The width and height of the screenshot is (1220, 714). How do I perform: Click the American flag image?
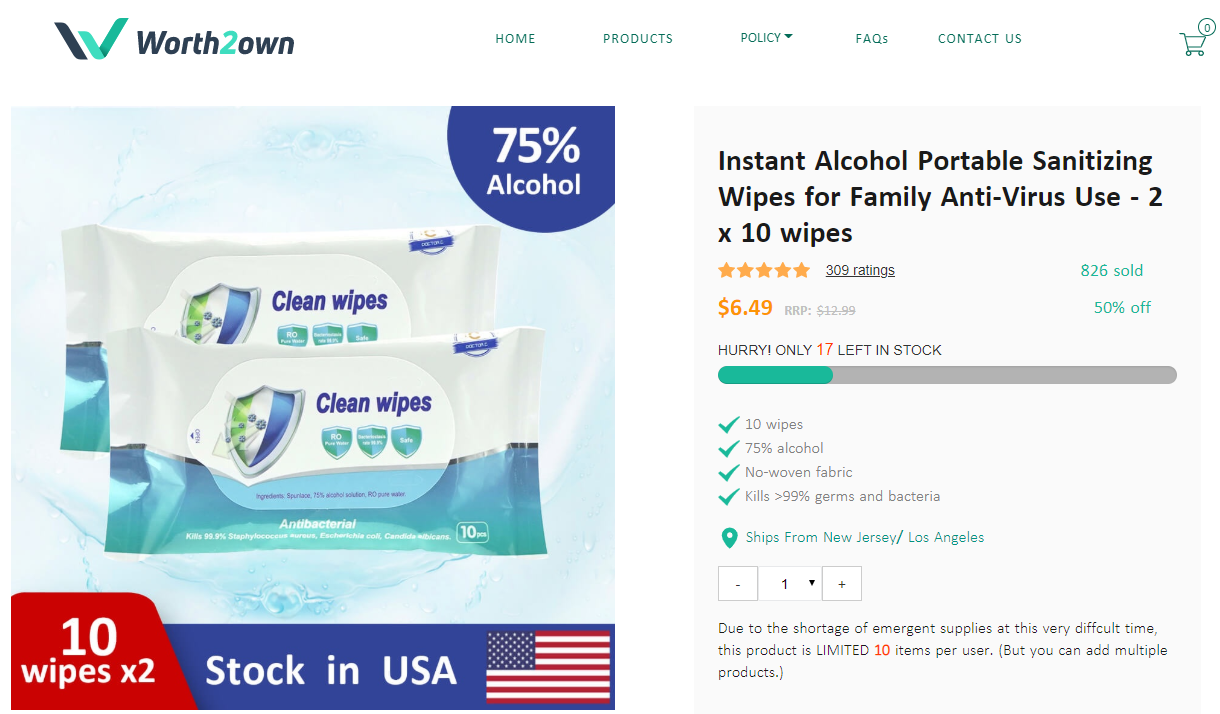coord(548,666)
